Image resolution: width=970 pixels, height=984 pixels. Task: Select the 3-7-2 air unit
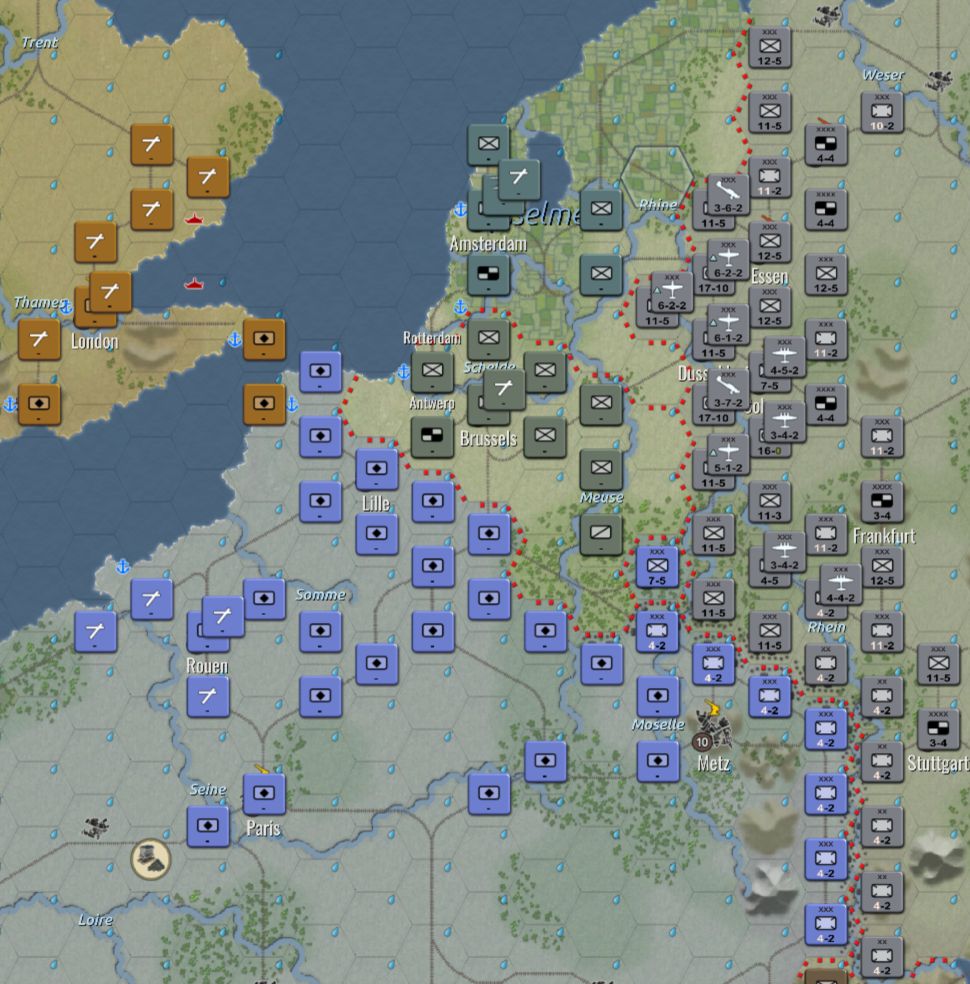[728, 390]
